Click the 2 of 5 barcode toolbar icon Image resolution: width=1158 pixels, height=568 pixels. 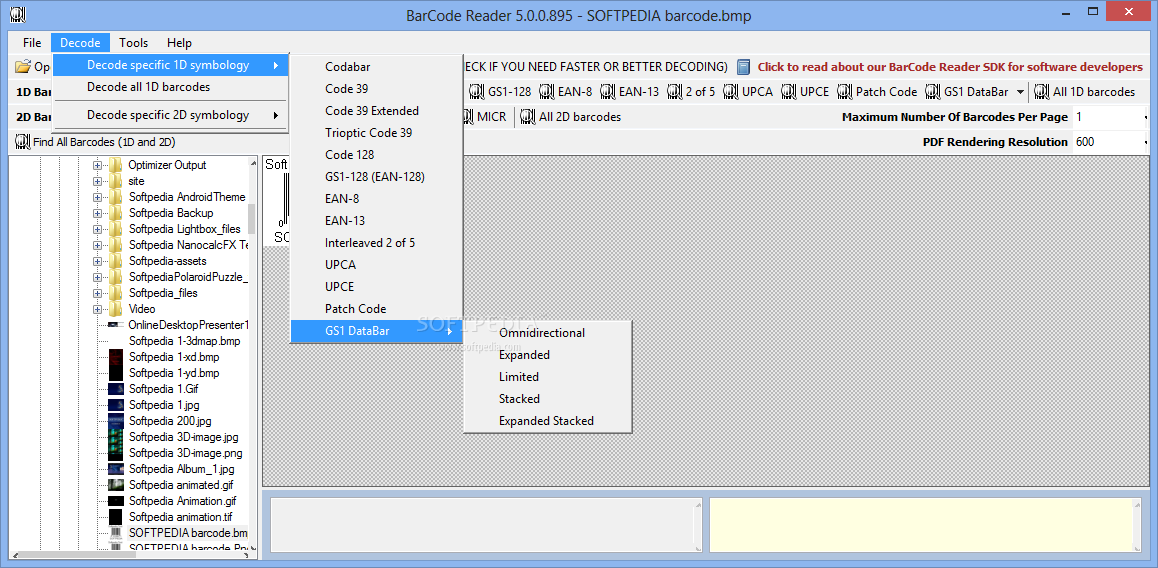[675, 92]
